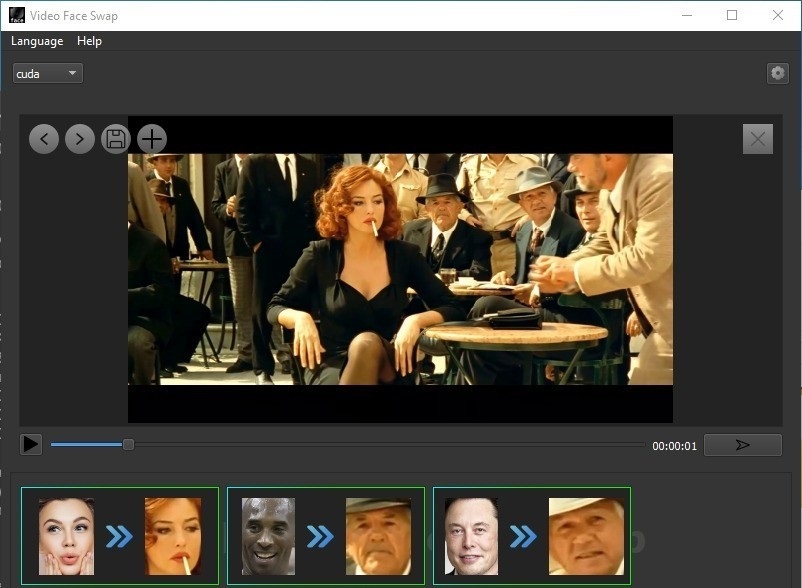
Task: Select the red-haired woman target face thumbnail
Action: tap(173, 536)
